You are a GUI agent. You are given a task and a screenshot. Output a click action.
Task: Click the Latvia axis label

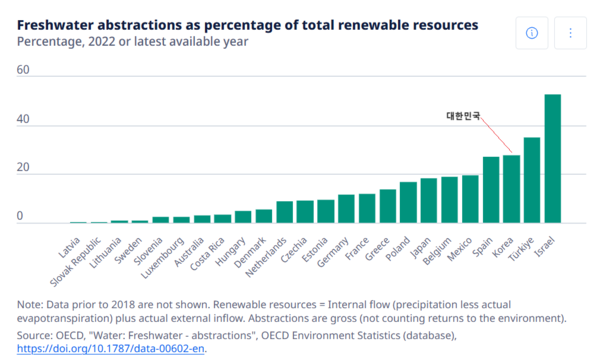point(70,247)
